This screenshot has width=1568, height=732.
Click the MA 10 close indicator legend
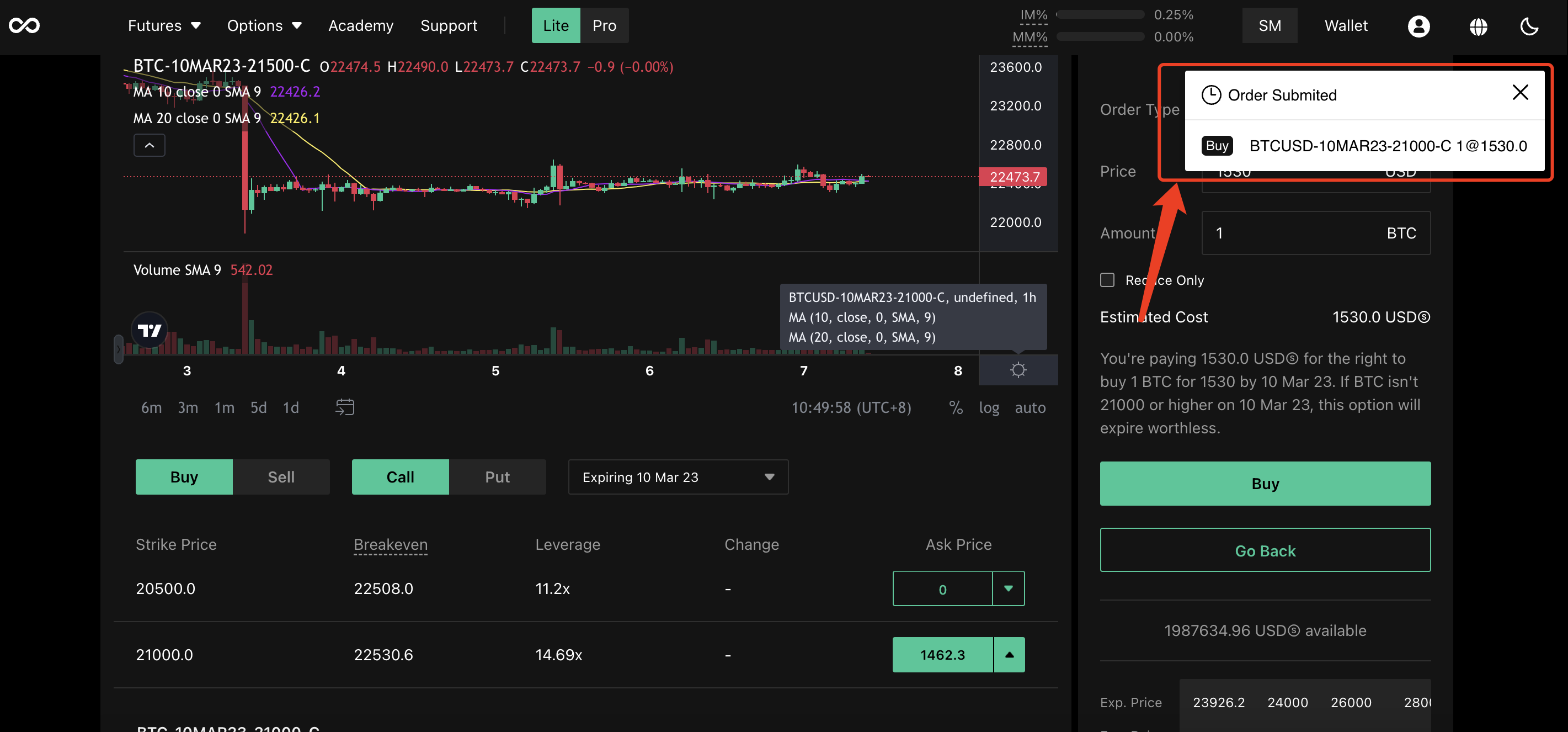(x=226, y=91)
